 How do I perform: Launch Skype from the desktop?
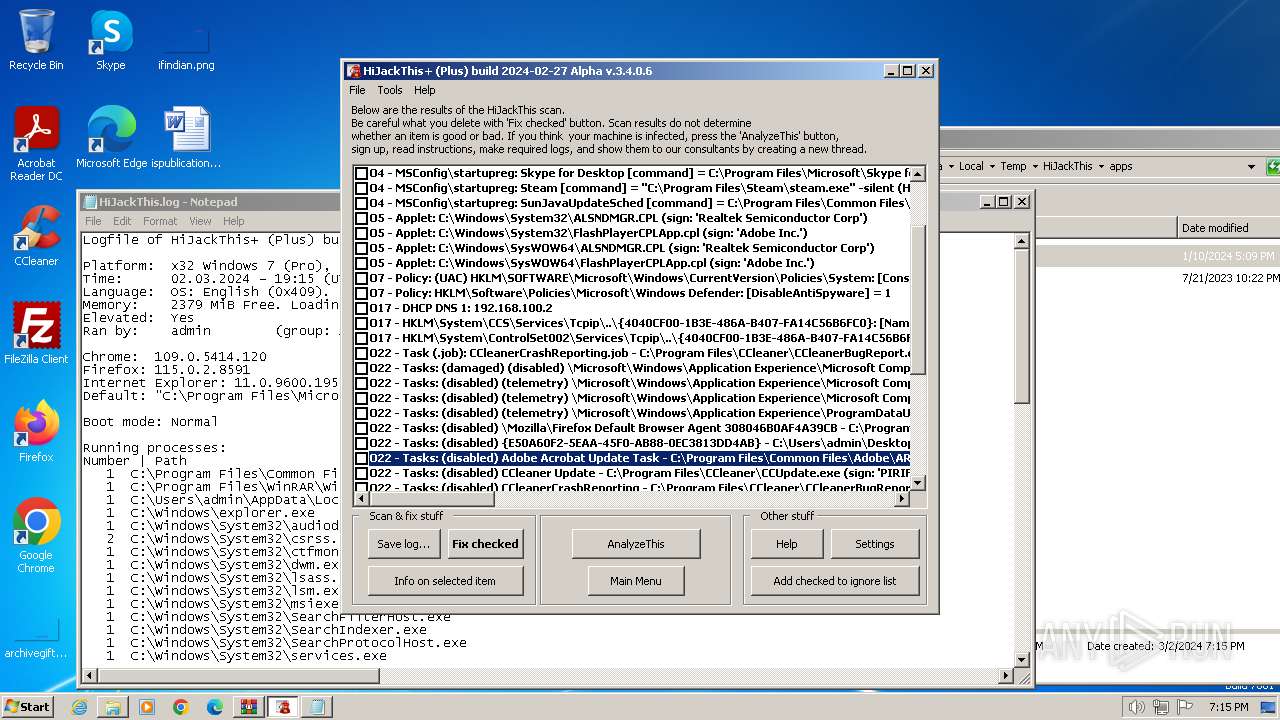(111, 40)
